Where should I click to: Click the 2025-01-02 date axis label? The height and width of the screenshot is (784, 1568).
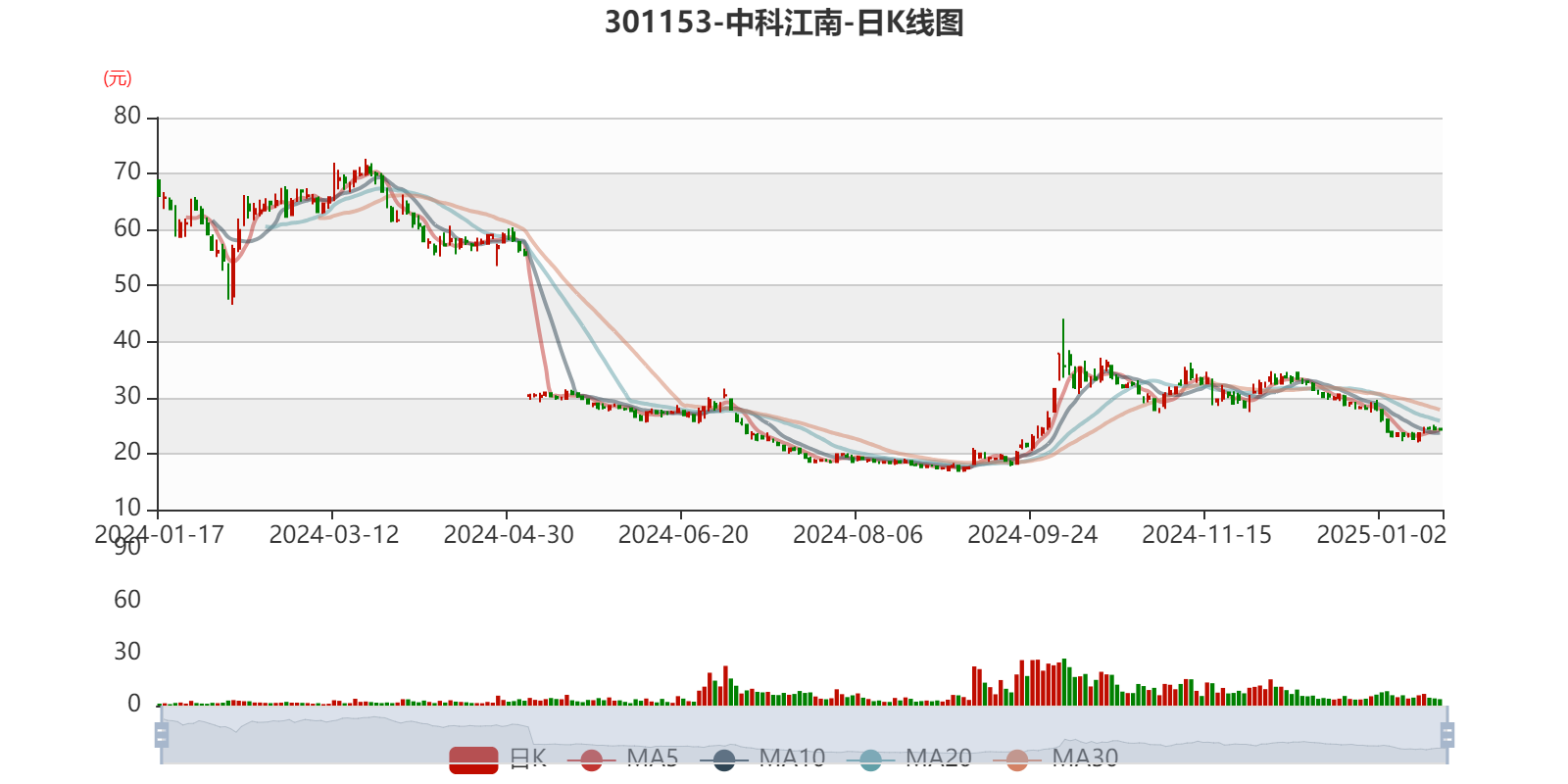(x=1381, y=535)
